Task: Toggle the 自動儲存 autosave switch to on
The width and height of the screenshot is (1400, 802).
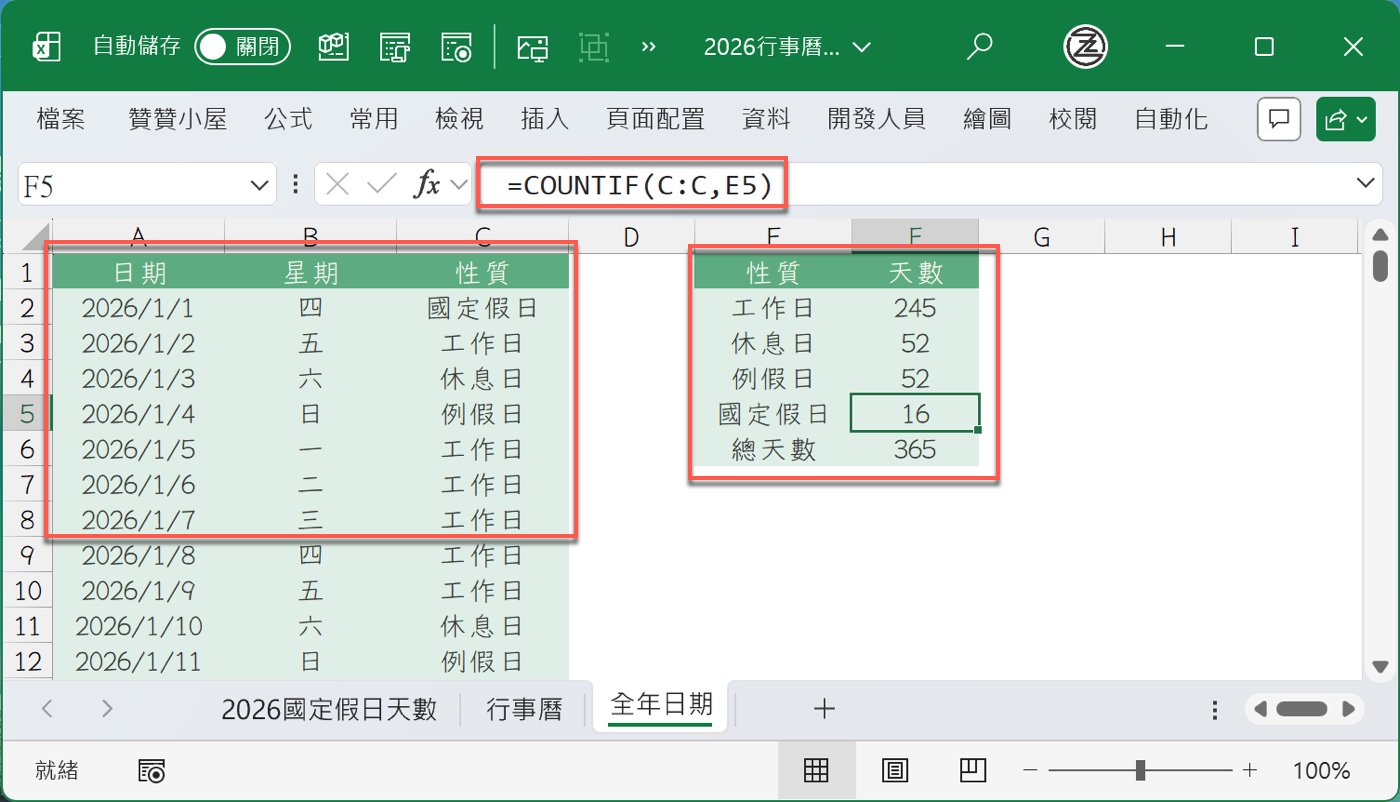Action: point(243,46)
